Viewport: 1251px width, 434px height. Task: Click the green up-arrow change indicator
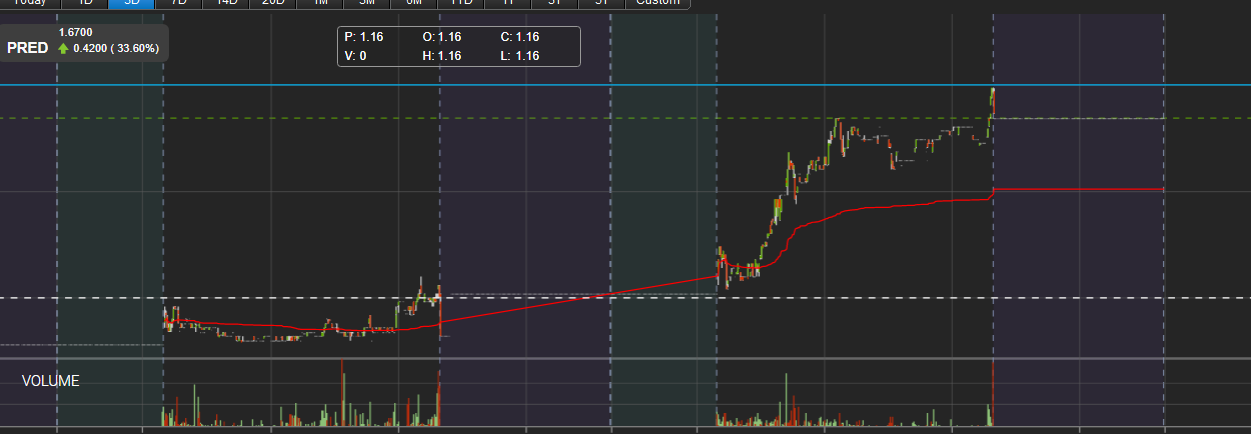(64, 48)
